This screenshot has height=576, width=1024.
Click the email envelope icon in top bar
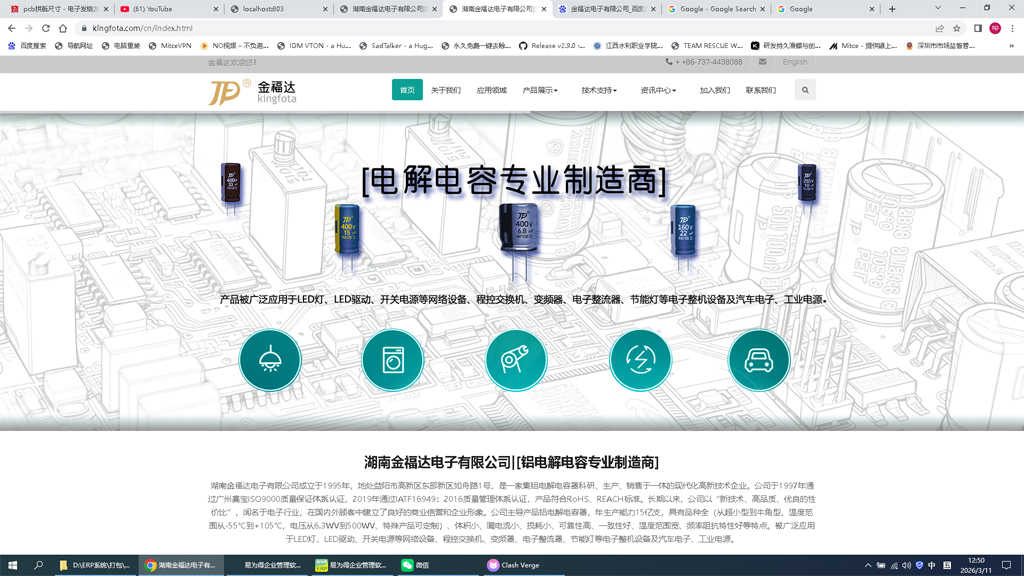coord(762,62)
